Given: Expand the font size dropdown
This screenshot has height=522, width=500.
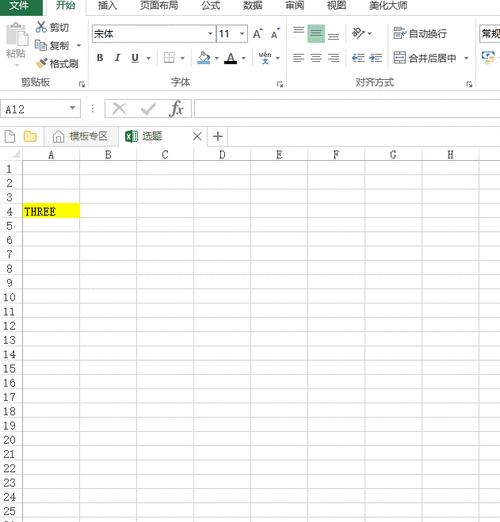Looking at the screenshot, I should 242,34.
